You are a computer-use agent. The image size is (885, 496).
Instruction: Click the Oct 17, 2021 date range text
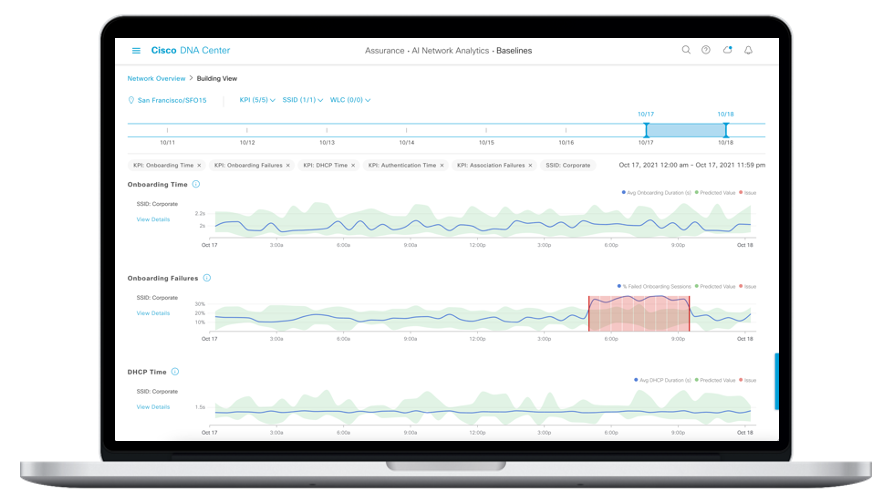[x=692, y=165]
